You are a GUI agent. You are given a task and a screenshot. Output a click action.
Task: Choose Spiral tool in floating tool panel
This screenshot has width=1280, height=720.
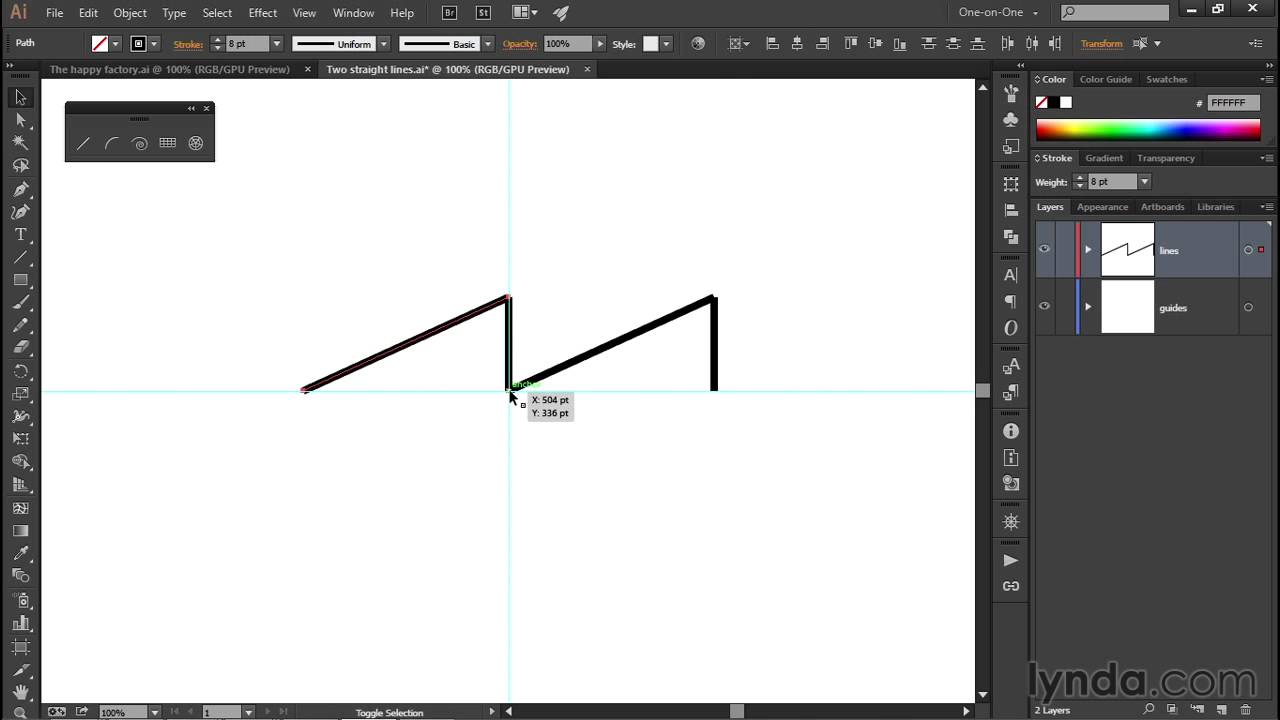pyautogui.click(x=140, y=144)
